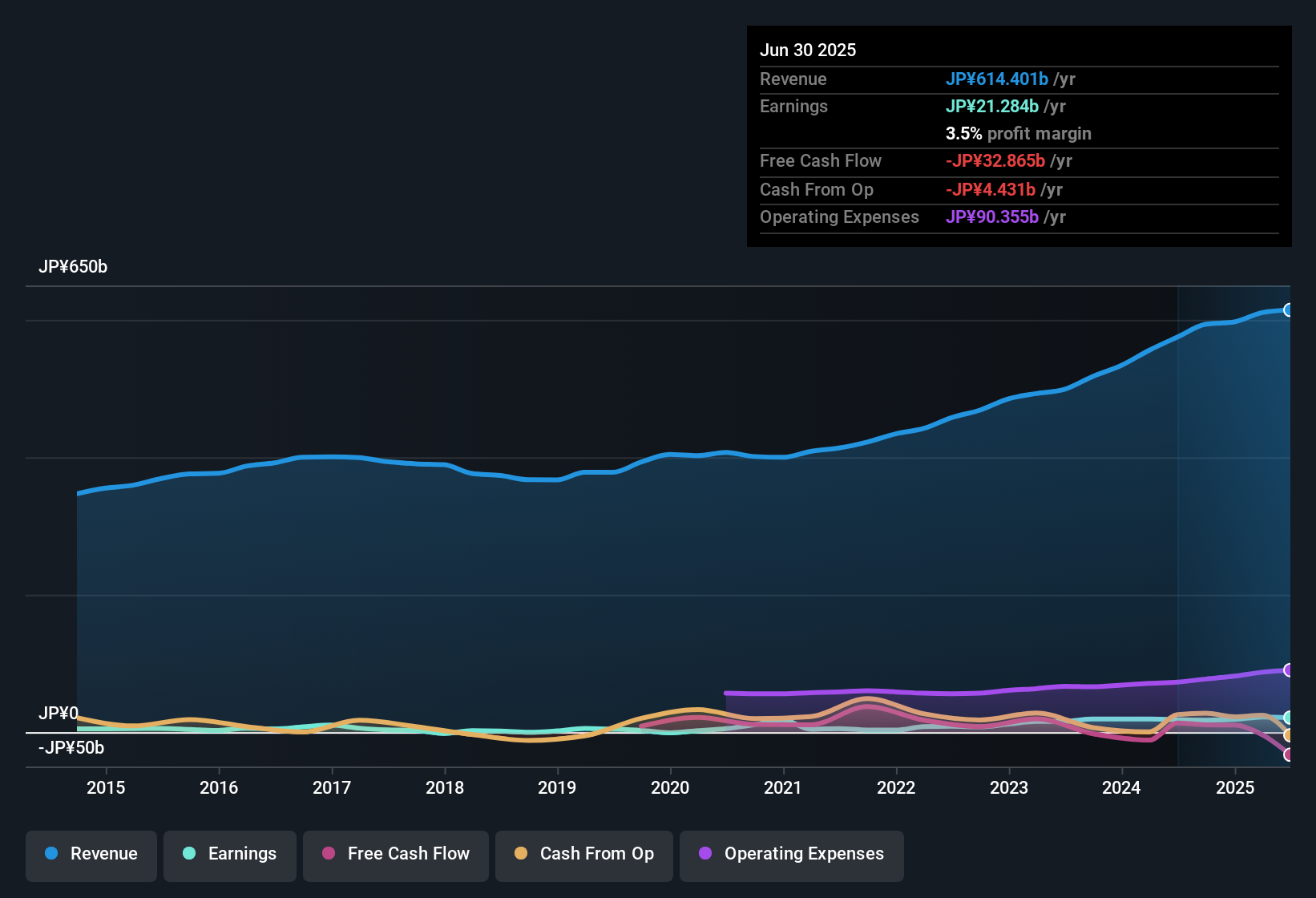Screen dimensions: 1316x898
Task: Collapse the Cash From Op legend entry
Action: (x=583, y=854)
